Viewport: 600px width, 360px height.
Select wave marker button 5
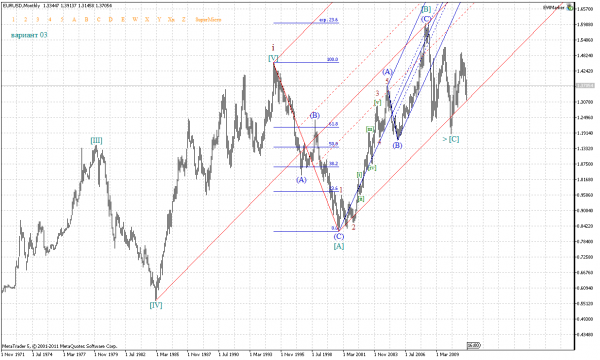tap(62, 20)
